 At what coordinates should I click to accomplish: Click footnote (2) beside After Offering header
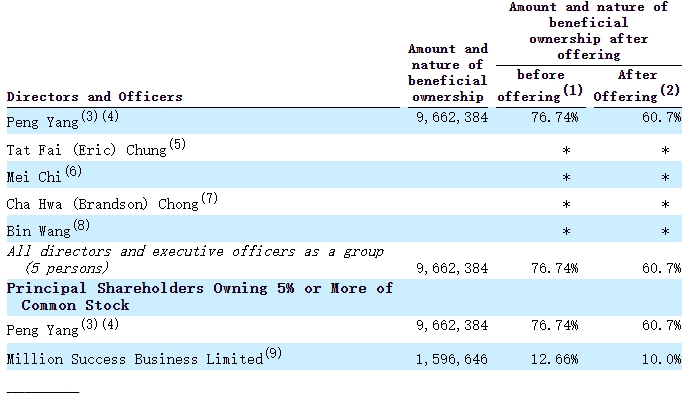[x=670, y=90]
